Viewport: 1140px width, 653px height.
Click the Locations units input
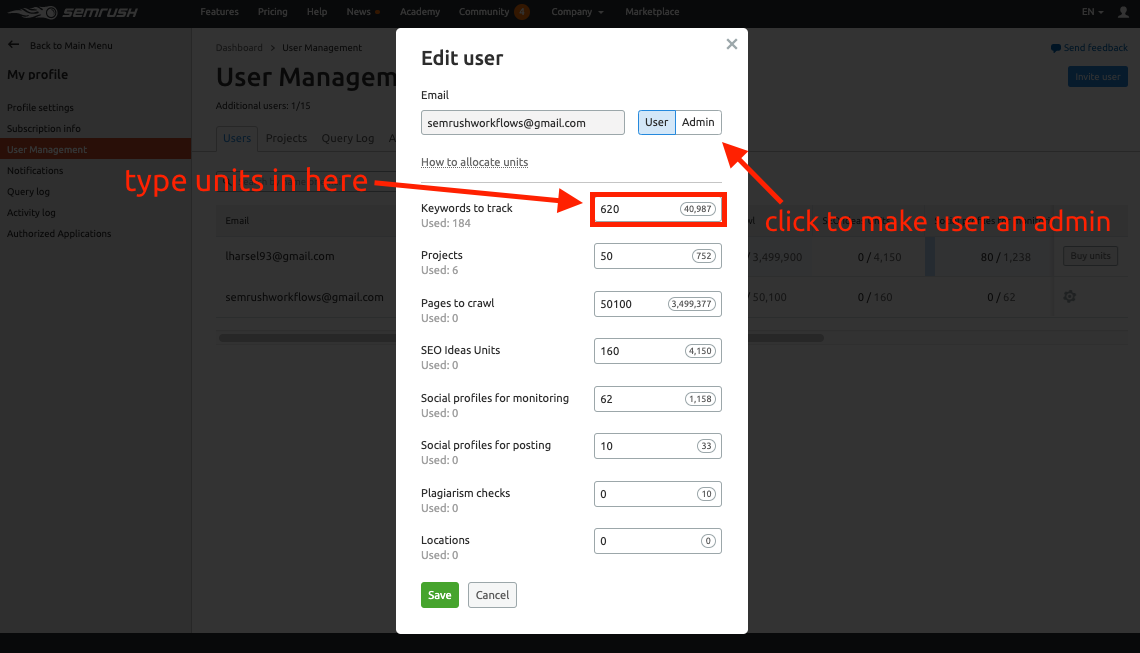pos(658,541)
